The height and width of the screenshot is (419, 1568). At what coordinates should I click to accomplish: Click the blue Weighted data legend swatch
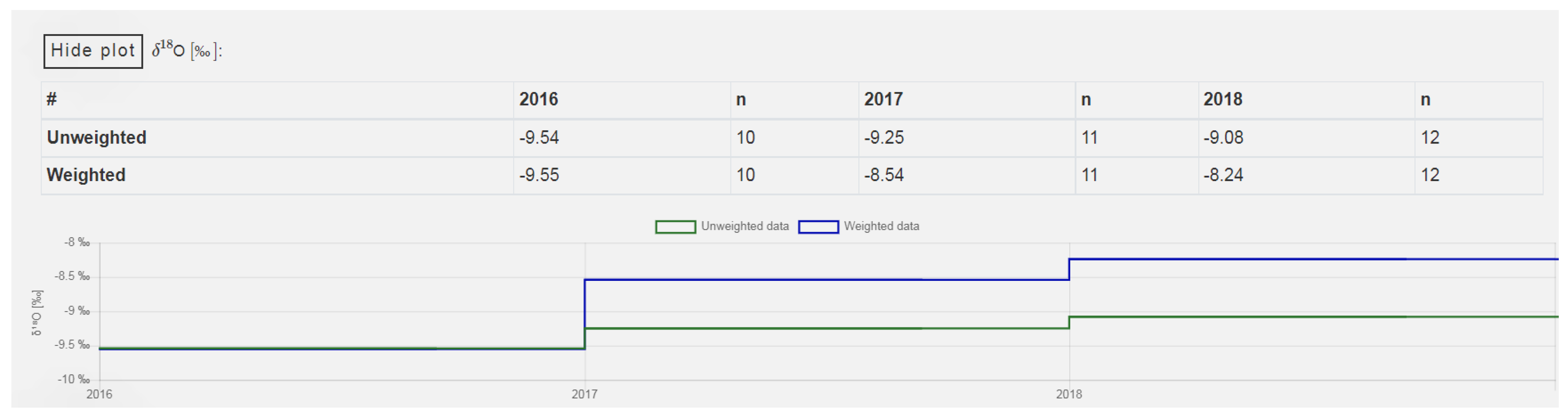click(818, 227)
